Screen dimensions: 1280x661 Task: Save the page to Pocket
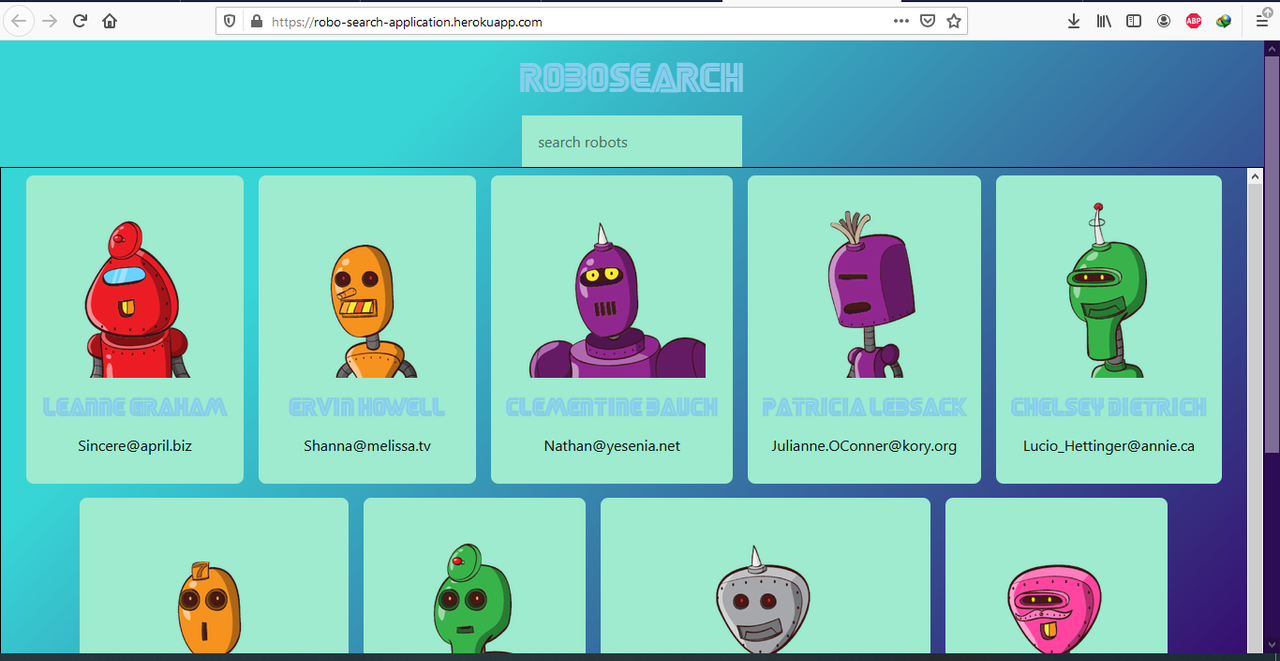(x=928, y=20)
